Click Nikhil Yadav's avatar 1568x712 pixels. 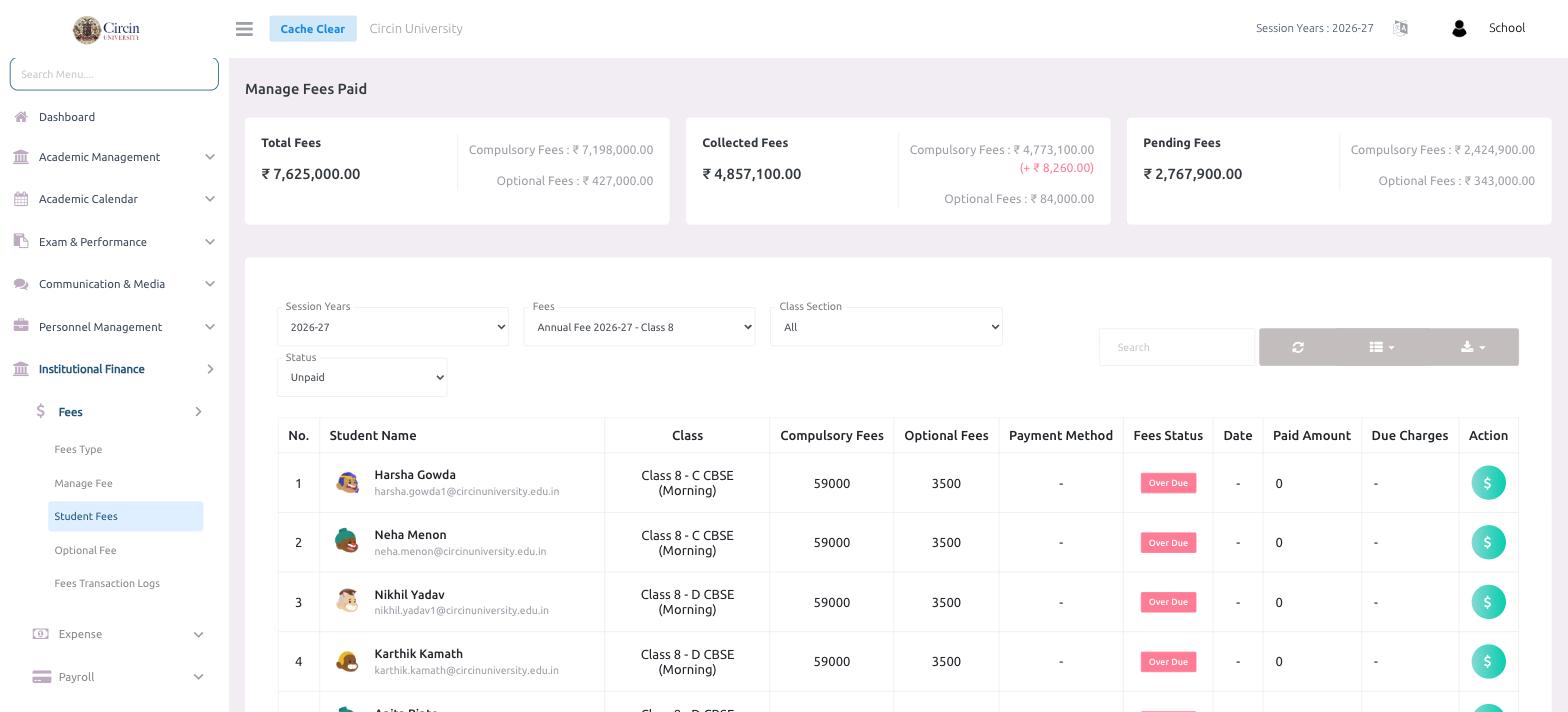click(x=347, y=601)
